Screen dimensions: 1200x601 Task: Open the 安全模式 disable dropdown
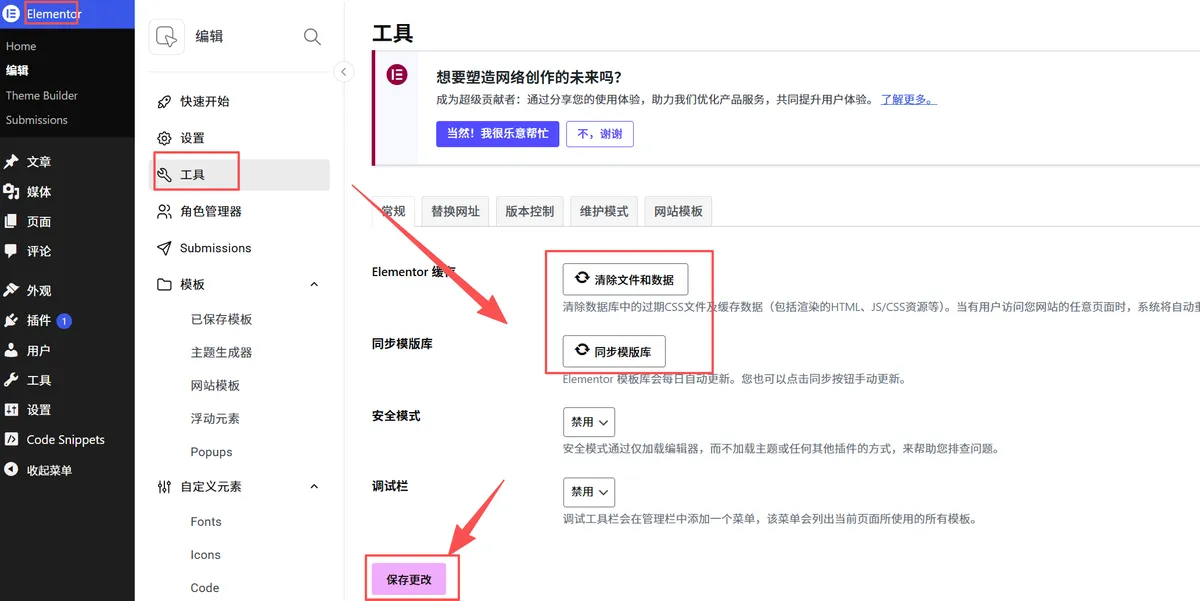(x=588, y=421)
